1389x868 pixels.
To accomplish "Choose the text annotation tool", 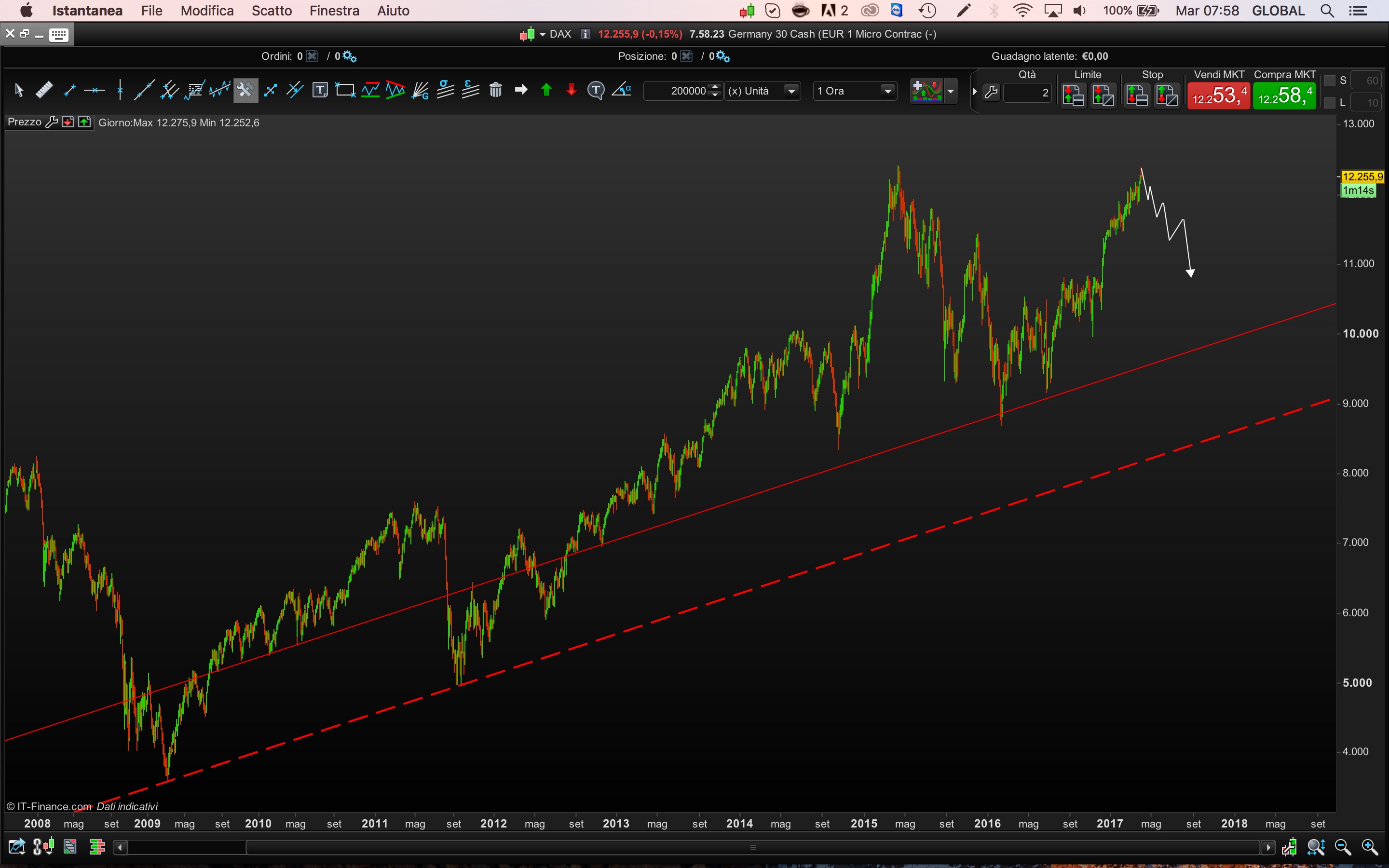I will (x=320, y=90).
